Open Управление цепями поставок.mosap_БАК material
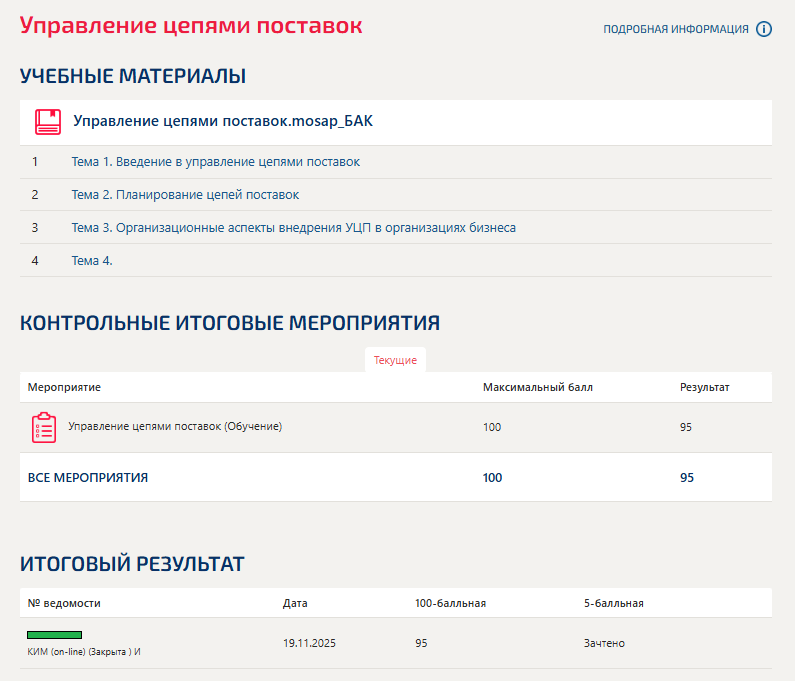 coord(223,121)
